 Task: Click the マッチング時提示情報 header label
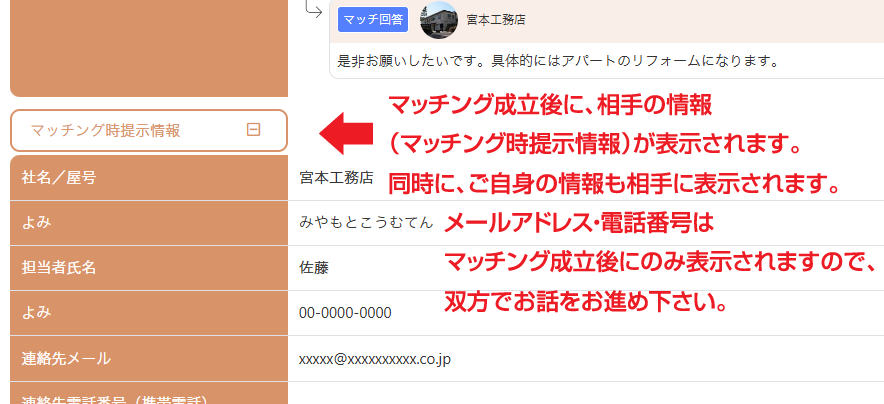pos(106,130)
